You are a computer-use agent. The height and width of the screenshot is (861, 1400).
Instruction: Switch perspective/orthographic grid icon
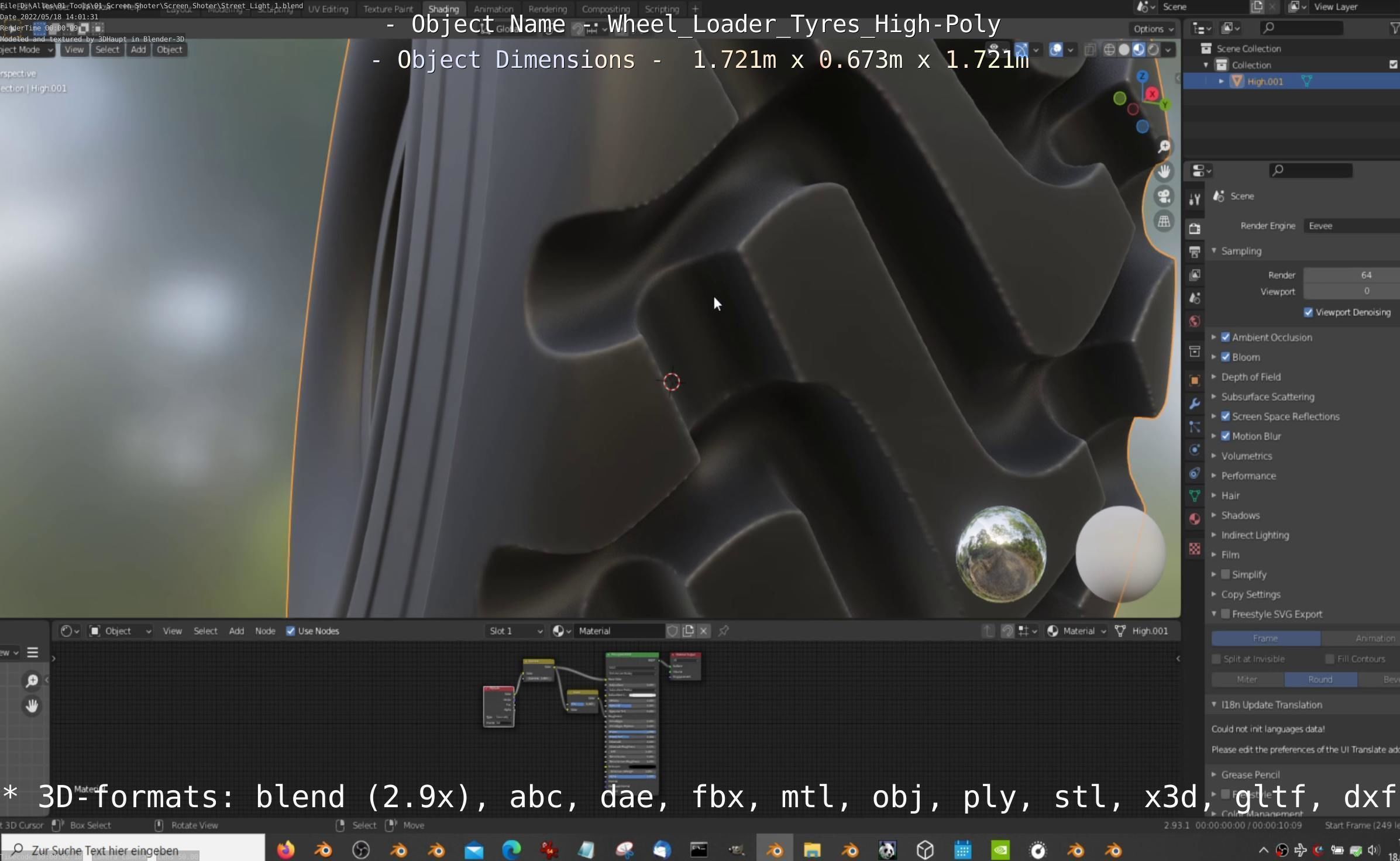[1164, 222]
